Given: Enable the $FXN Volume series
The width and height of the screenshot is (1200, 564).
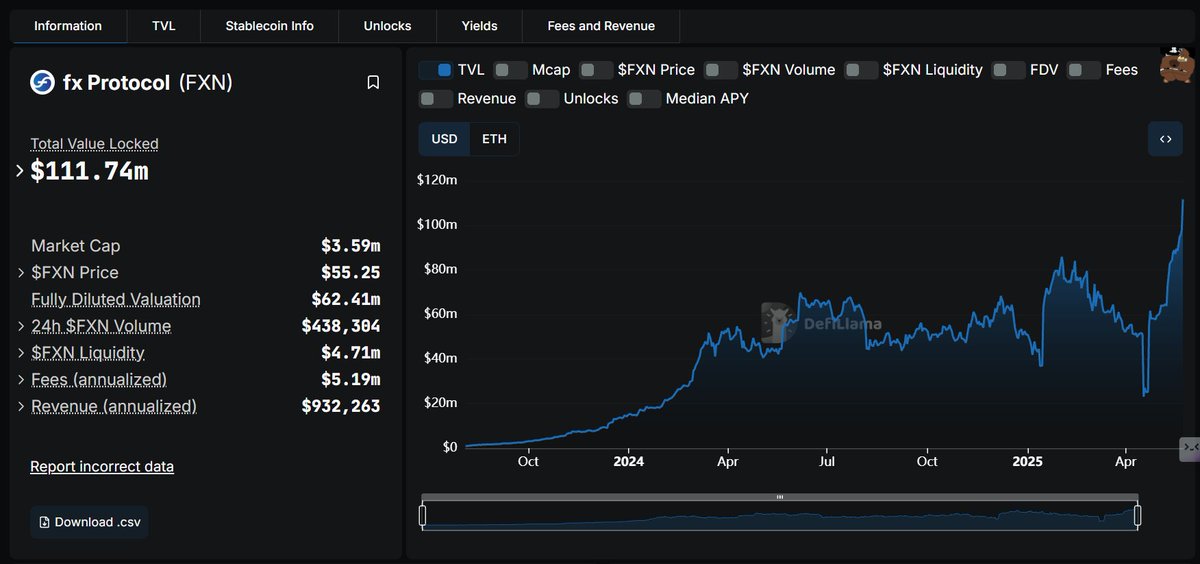Looking at the screenshot, I should 720,70.
